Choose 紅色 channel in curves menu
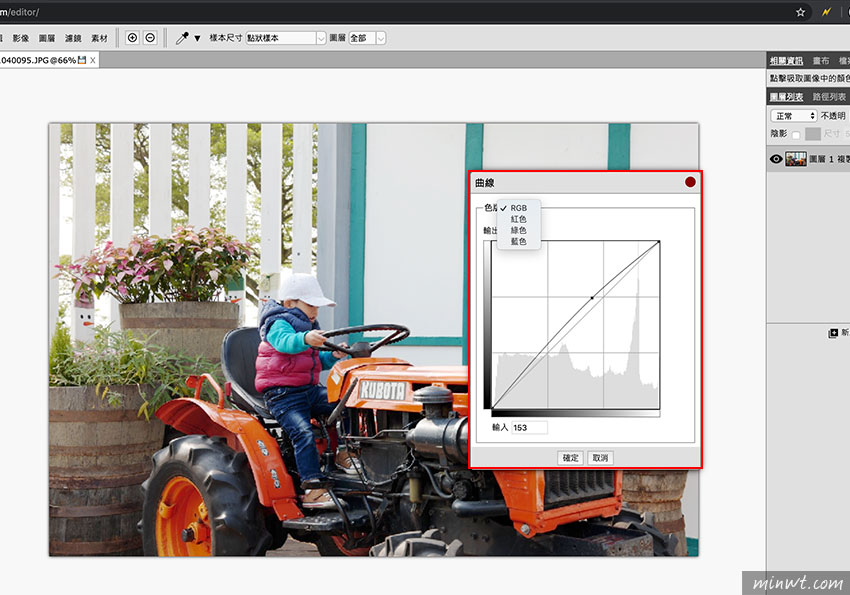 pyautogui.click(x=519, y=219)
